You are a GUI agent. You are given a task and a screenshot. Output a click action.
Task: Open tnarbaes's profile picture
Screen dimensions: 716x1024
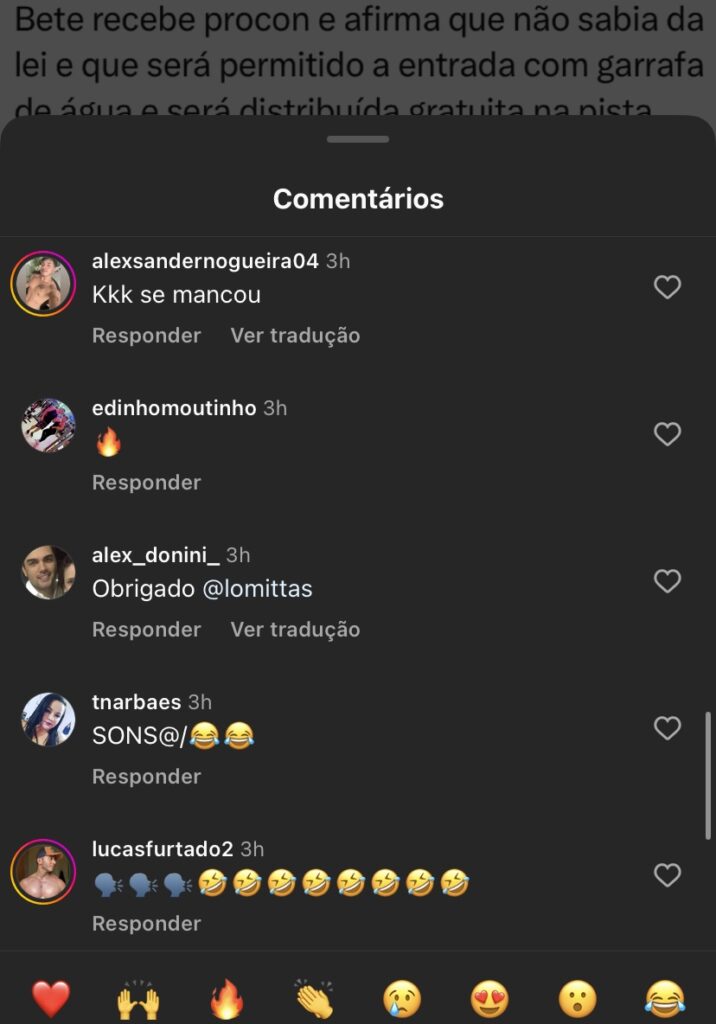pos(49,720)
